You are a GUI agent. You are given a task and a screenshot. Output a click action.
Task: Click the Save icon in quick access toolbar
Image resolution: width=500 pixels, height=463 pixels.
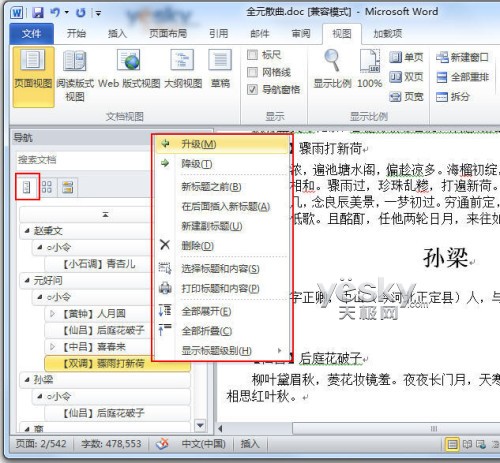pyautogui.click(x=38, y=13)
